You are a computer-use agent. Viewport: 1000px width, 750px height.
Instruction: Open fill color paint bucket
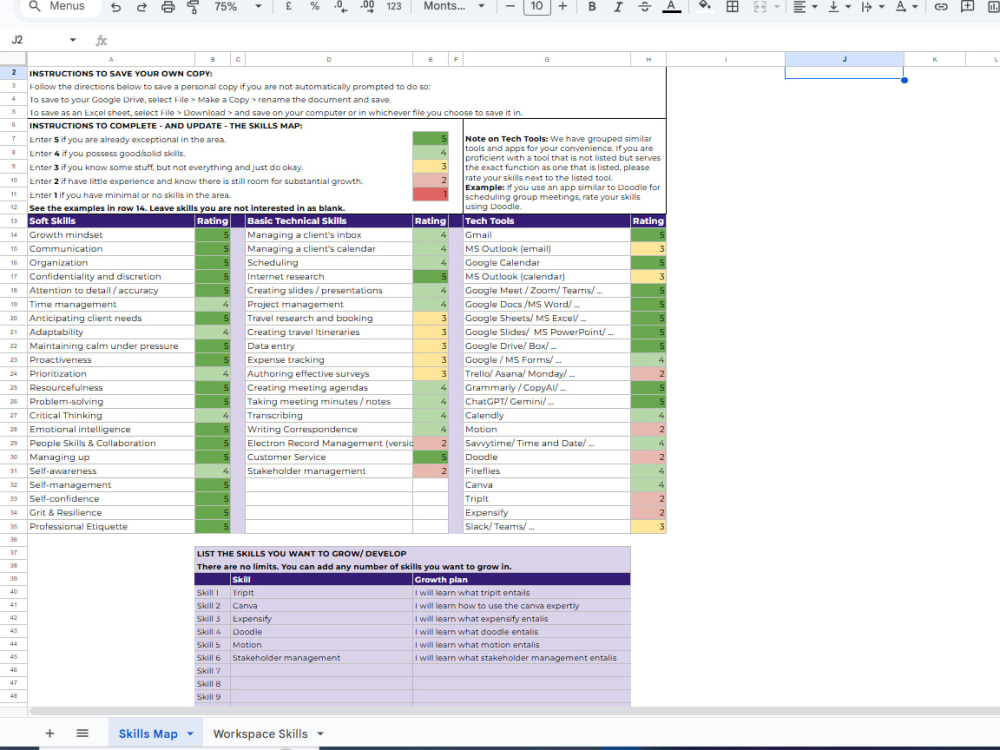click(x=705, y=6)
